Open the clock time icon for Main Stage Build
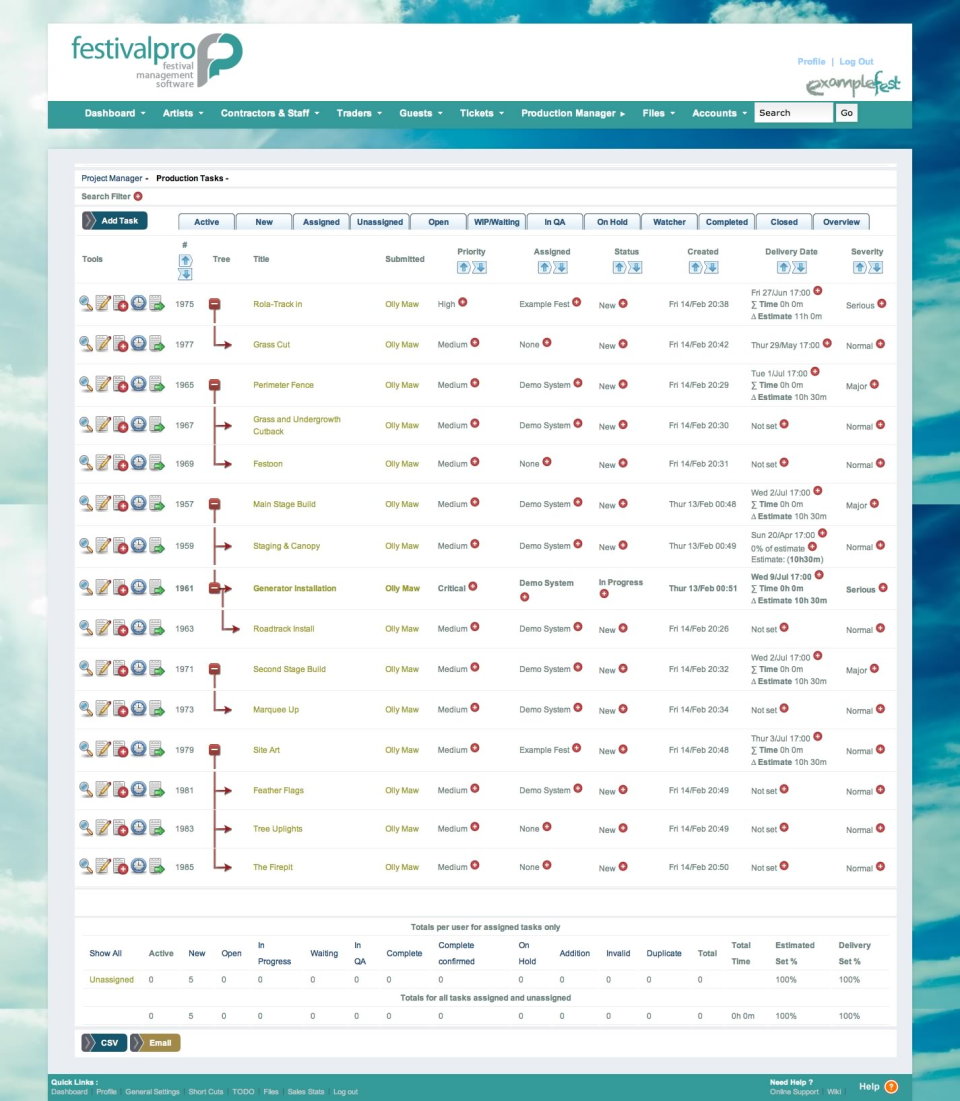Viewport: 960px width, 1101px height. coord(138,503)
